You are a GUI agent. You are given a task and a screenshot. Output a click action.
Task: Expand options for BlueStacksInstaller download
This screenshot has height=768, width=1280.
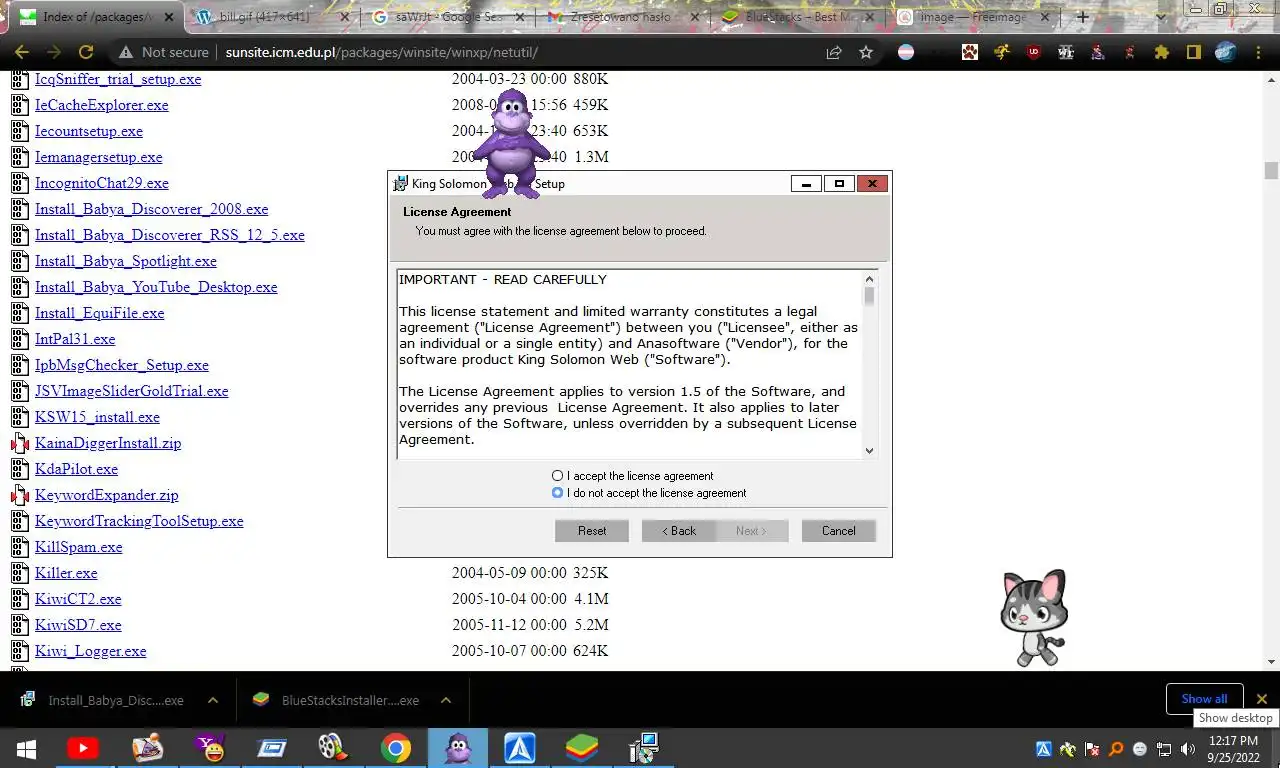446,700
